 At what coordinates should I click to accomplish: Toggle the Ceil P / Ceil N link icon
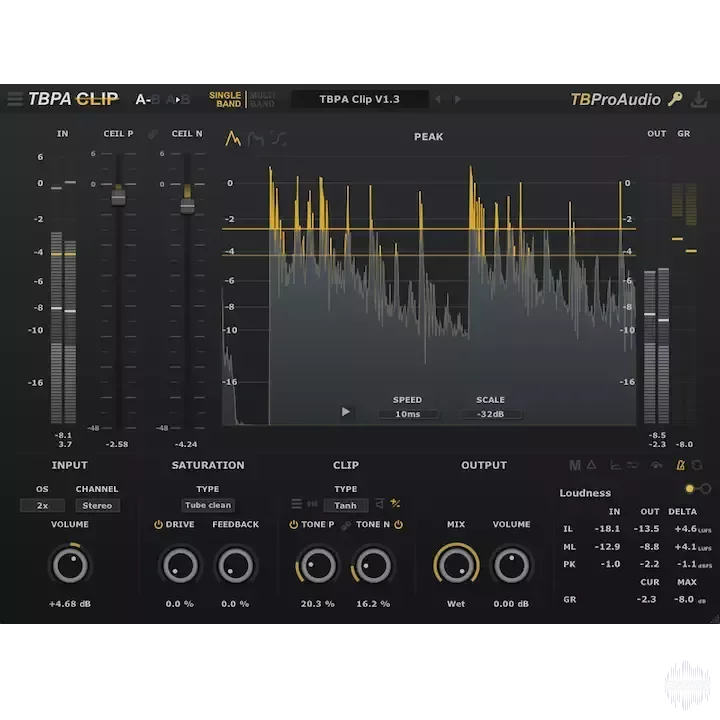coord(152,134)
